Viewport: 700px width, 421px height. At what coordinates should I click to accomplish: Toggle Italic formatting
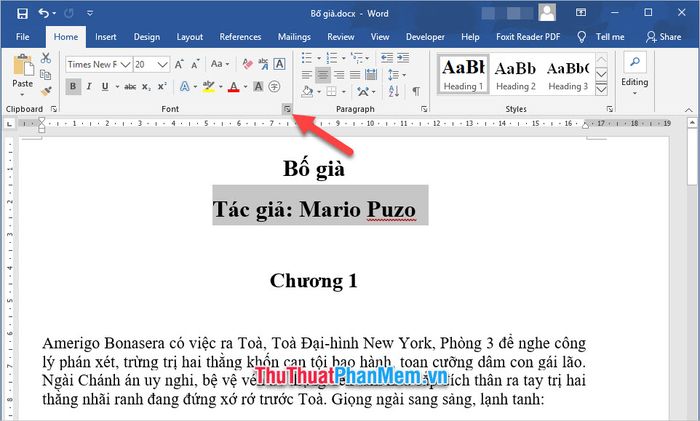pos(89,87)
